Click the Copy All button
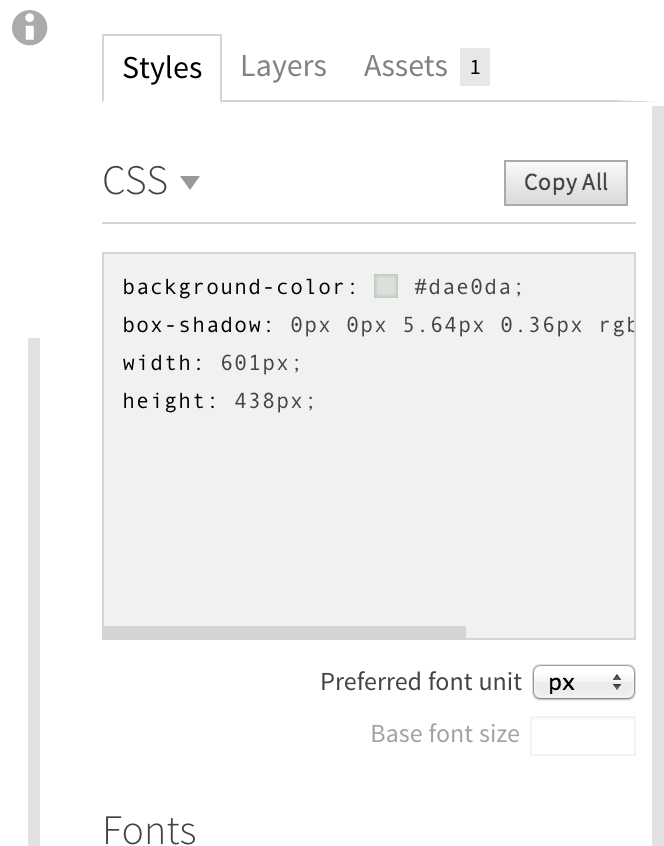 click(x=566, y=182)
